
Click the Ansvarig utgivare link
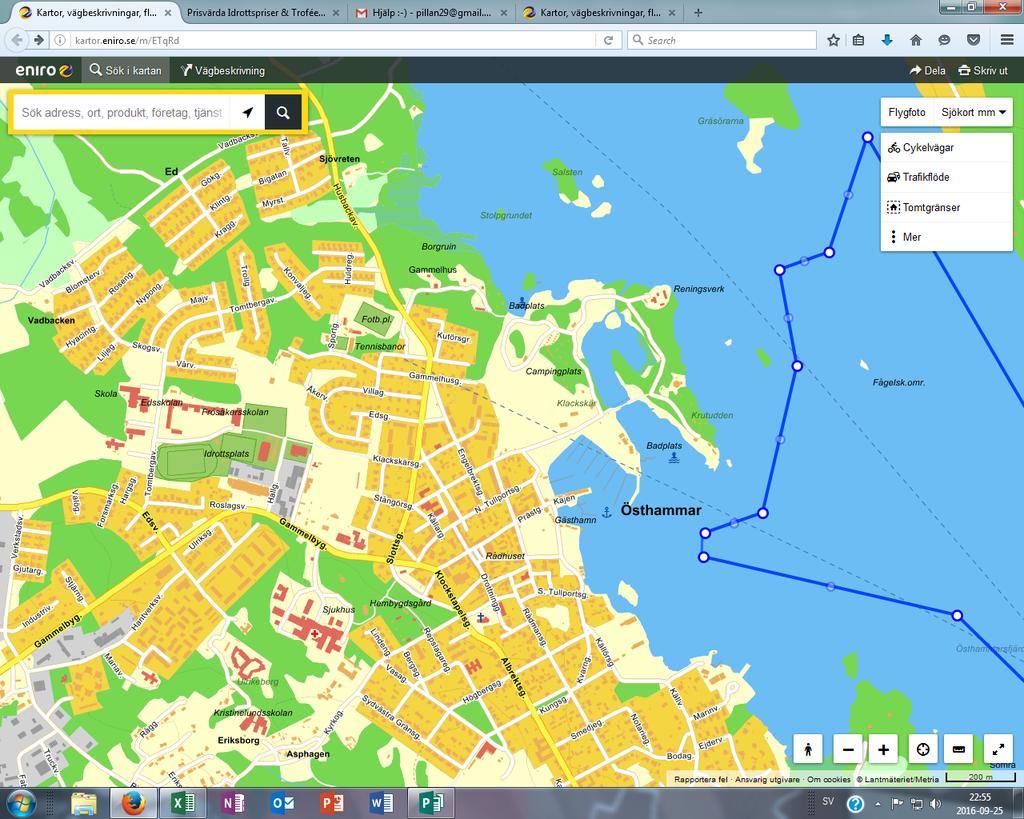[x=767, y=779]
